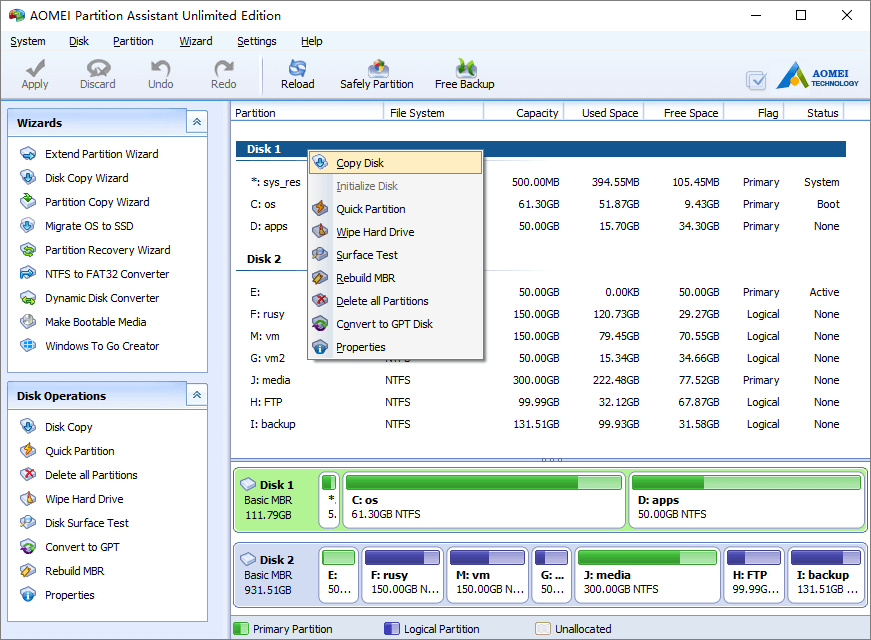
Task: Open the Disk menu
Action: [79, 41]
